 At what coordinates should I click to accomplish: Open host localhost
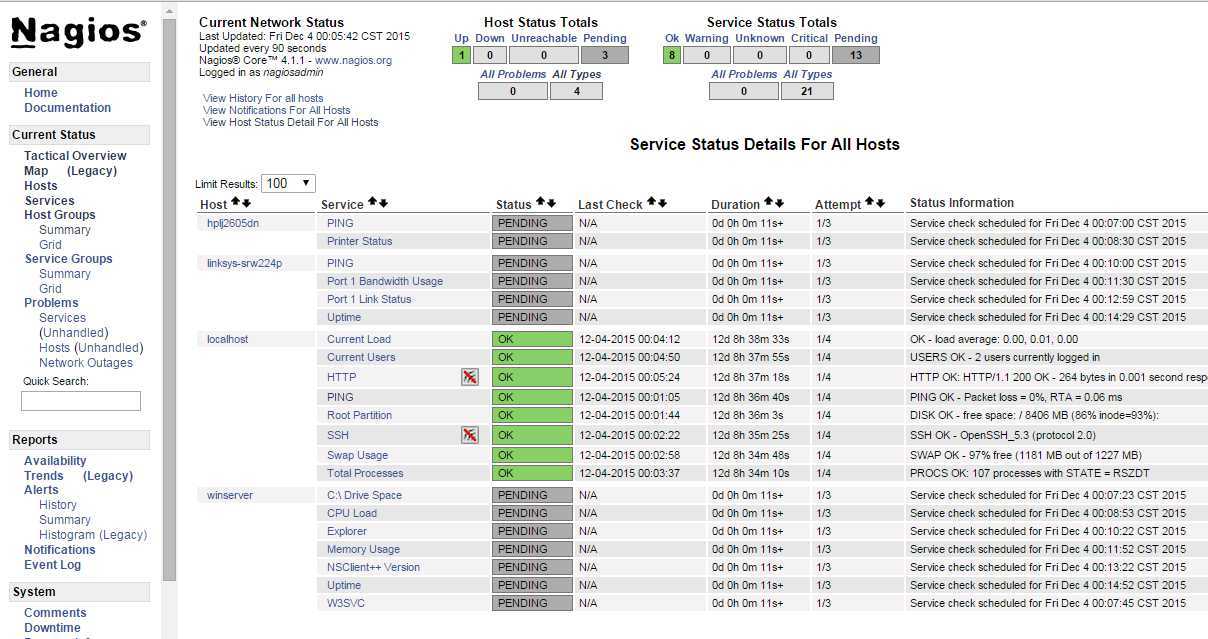point(227,339)
